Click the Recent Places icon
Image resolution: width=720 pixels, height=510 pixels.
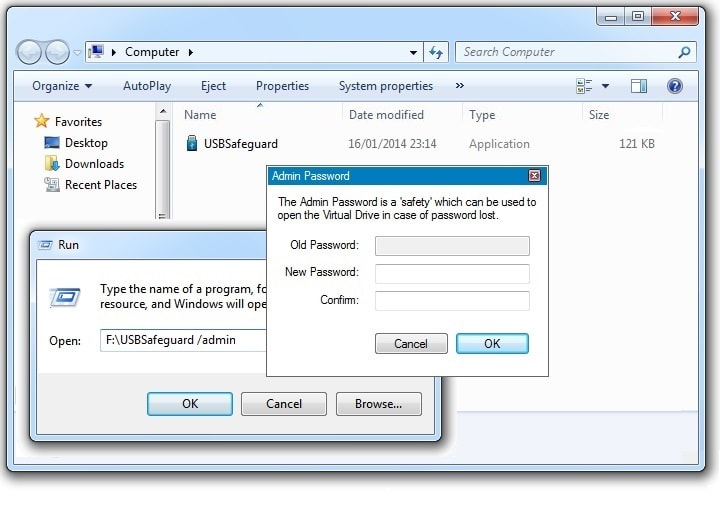52,185
